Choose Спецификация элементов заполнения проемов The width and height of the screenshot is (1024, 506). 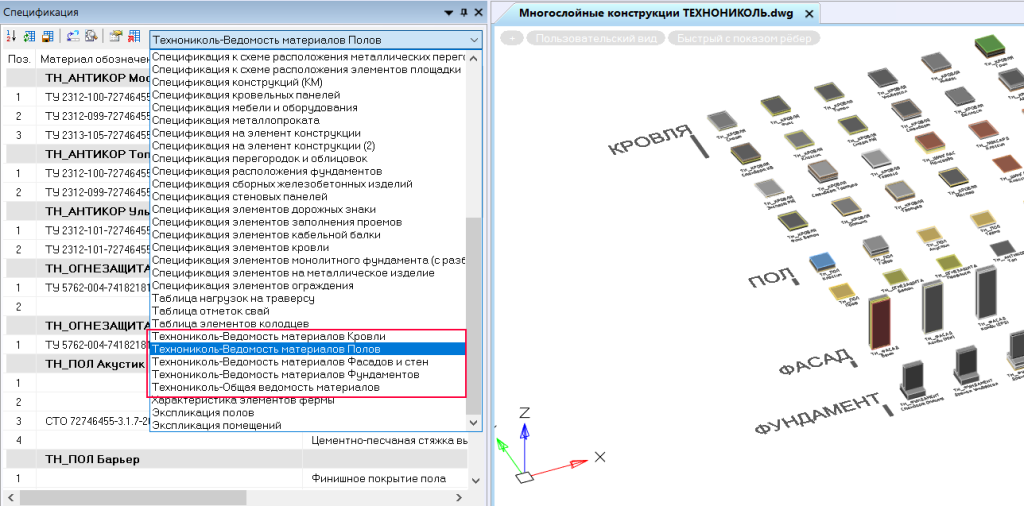click(308, 222)
